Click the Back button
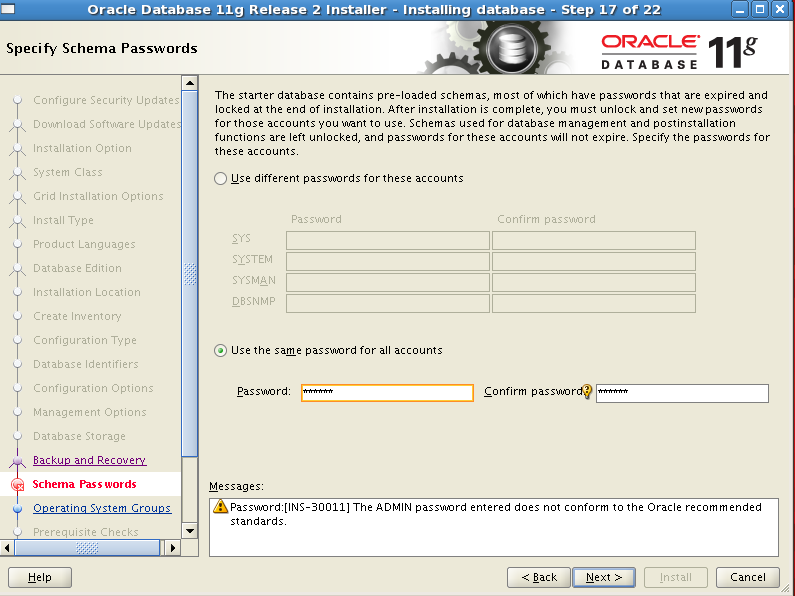795x596 pixels. pos(538,577)
